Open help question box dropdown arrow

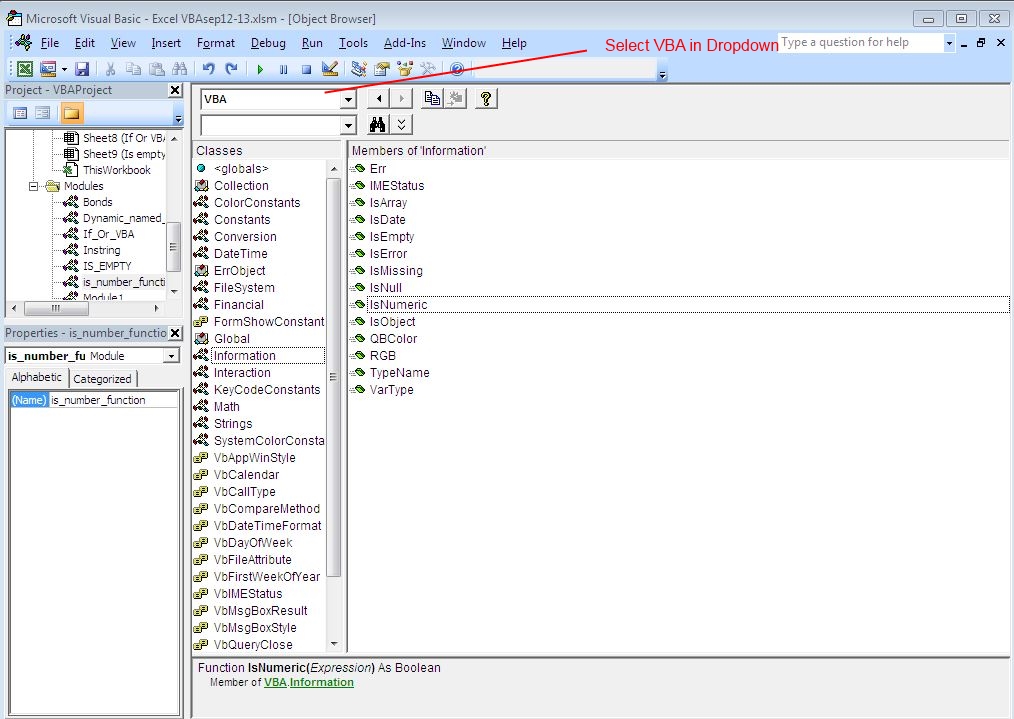pos(949,43)
